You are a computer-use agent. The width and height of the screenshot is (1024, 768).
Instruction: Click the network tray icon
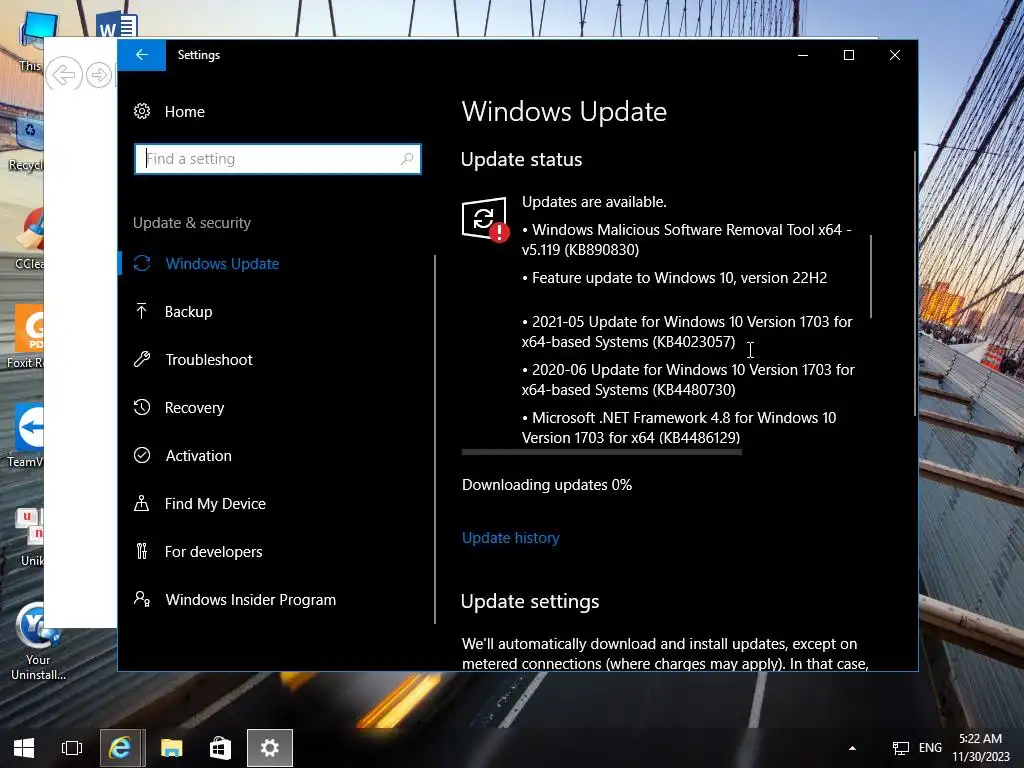[x=901, y=748]
